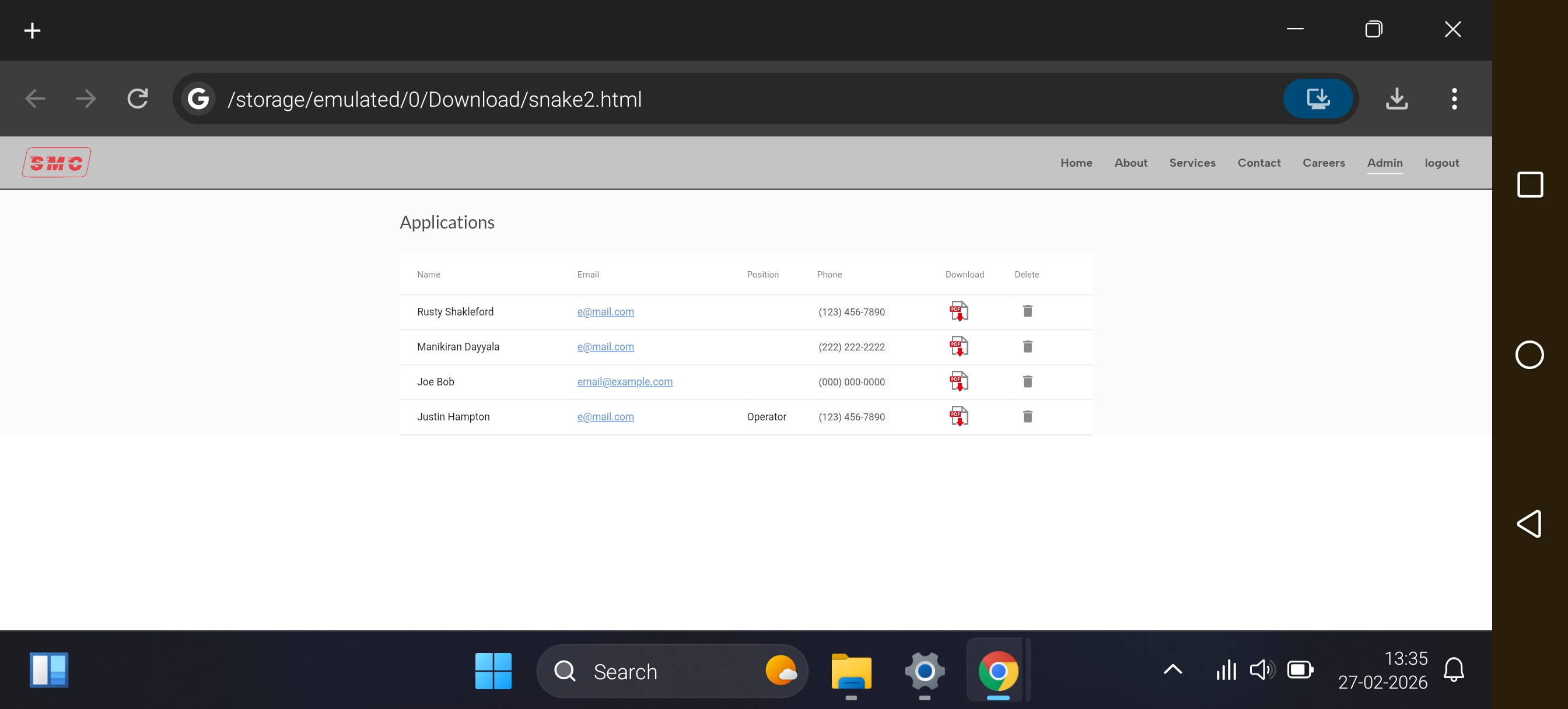This screenshot has width=1568, height=709.
Task: Delete Rusty Shakleford's application
Action: (1027, 311)
